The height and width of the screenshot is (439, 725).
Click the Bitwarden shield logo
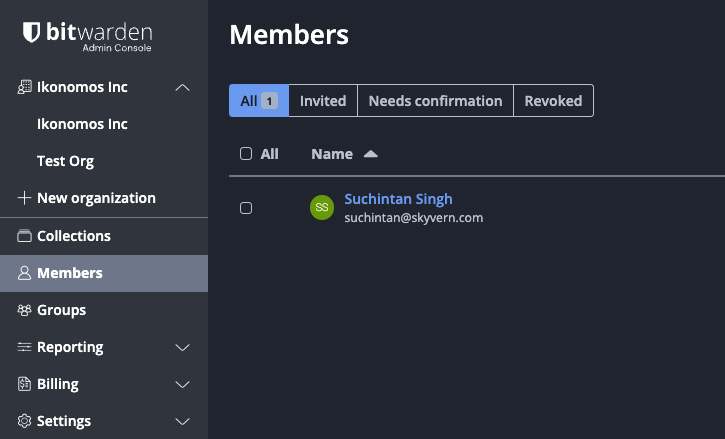tap(31, 32)
